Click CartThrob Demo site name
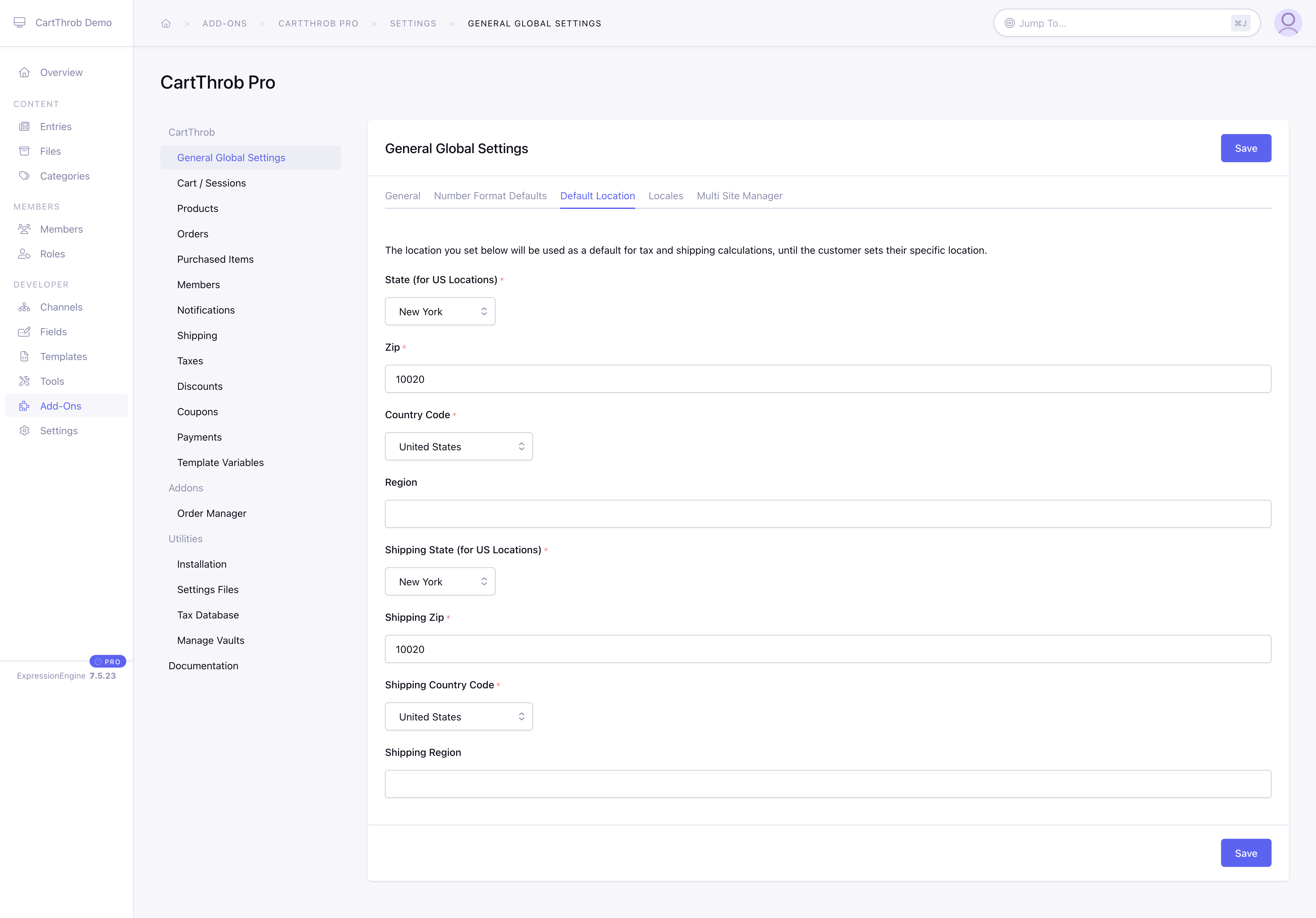Viewport: 1316px width, 918px height. (74, 22)
